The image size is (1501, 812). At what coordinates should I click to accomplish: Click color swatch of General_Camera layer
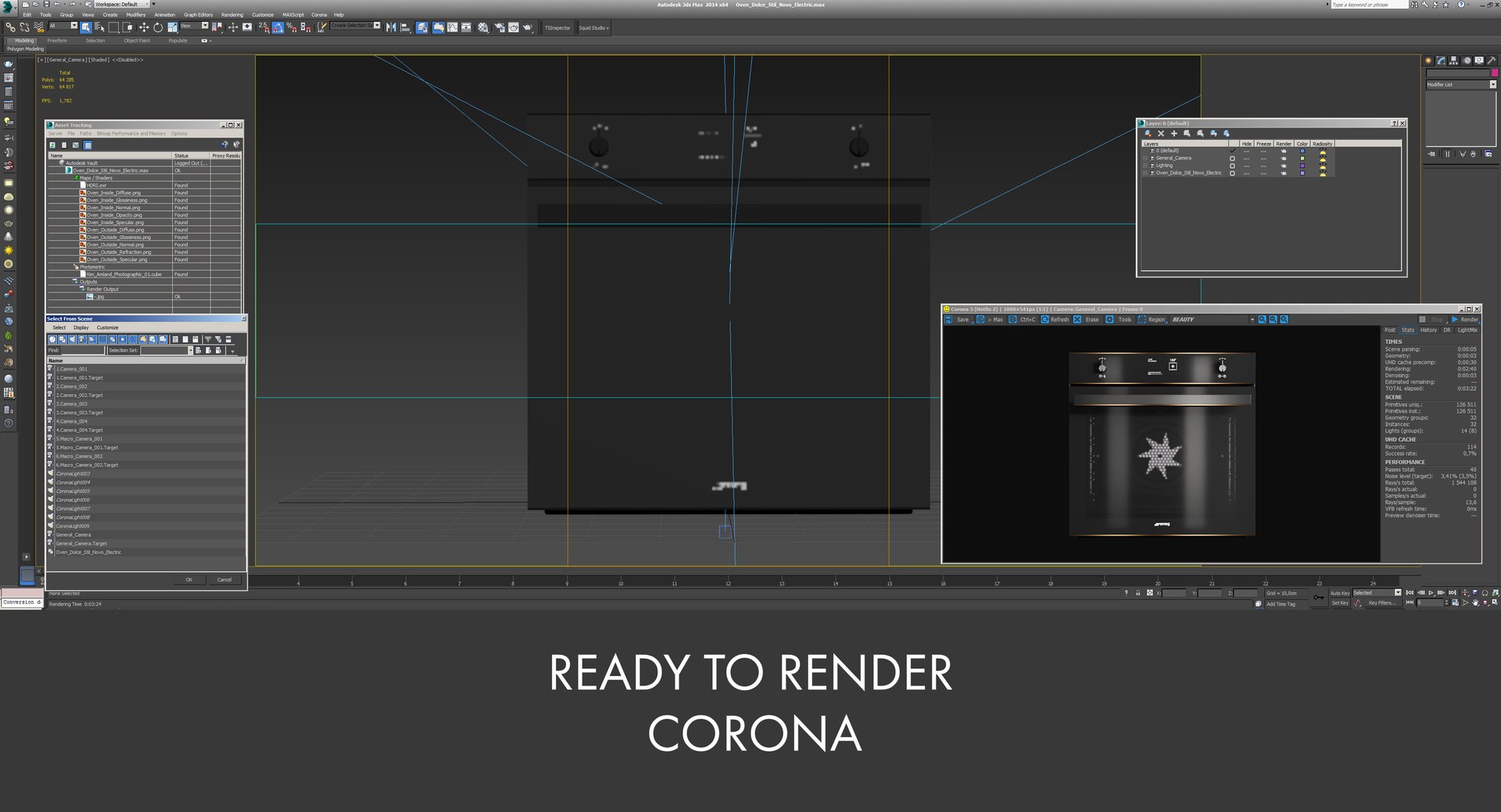click(1302, 159)
